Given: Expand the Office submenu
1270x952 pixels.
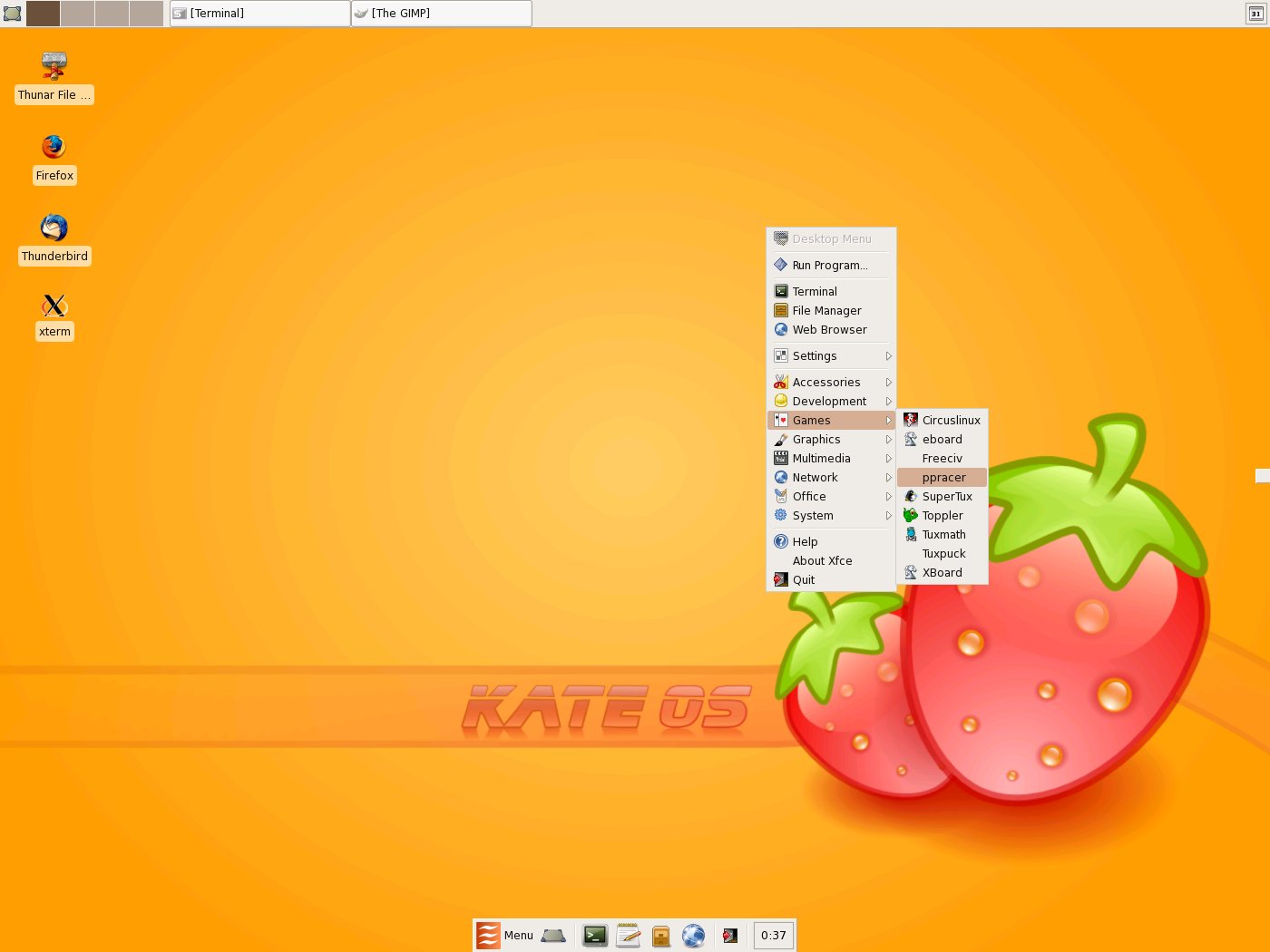Looking at the screenshot, I should [831, 496].
